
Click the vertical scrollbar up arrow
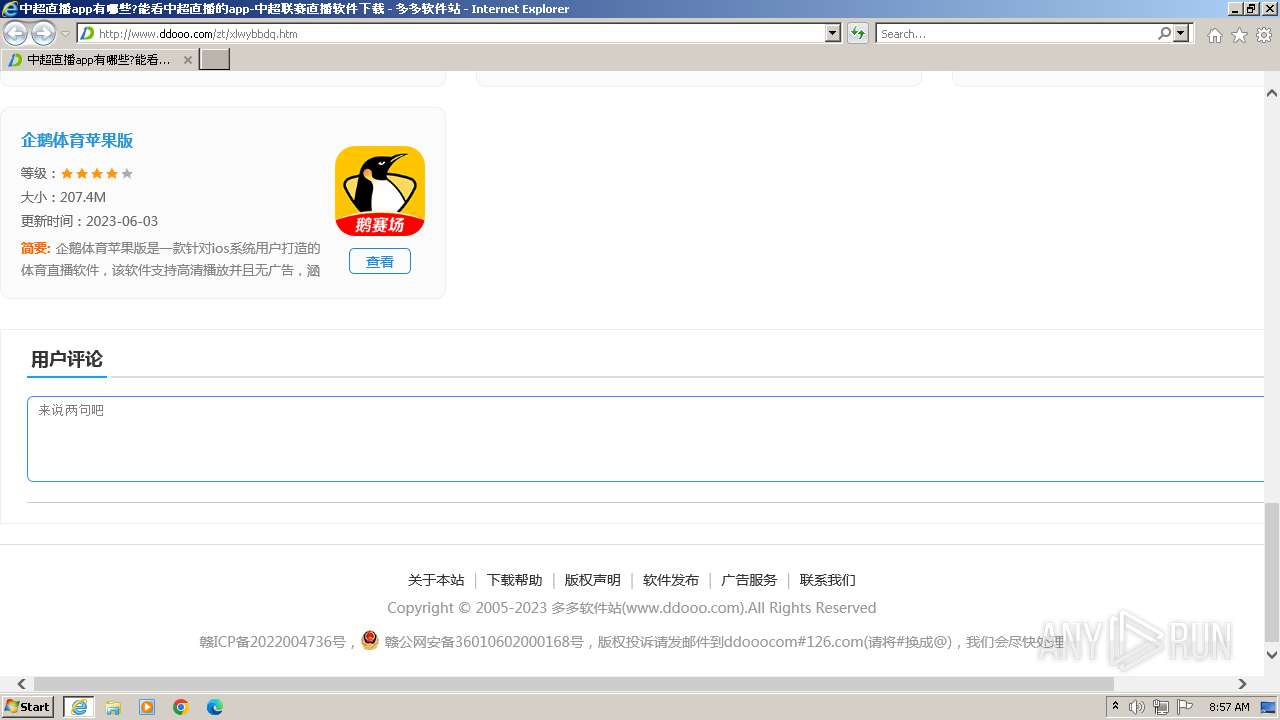click(1272, 93)
